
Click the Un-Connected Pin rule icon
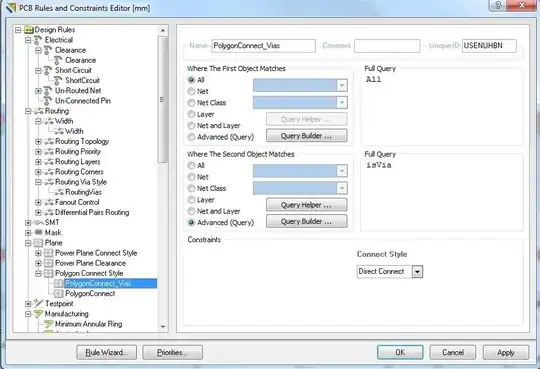point(49,101)
